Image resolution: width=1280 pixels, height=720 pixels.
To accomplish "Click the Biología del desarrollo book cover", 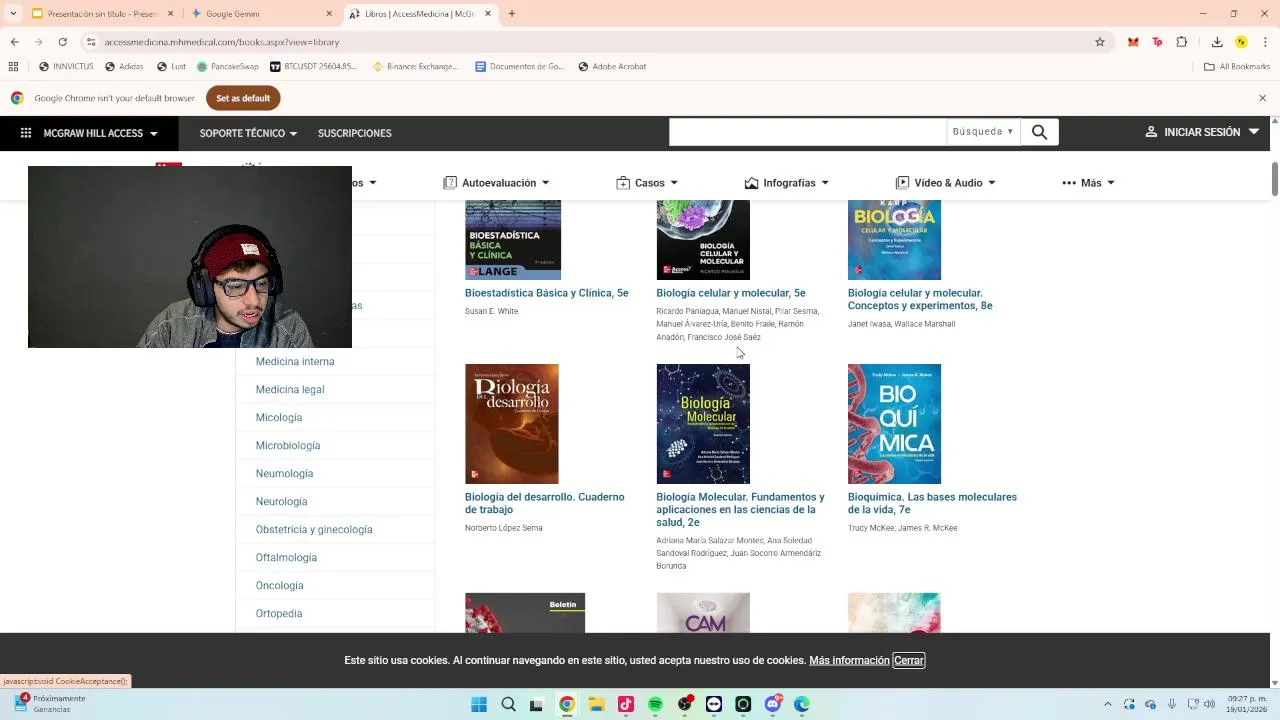I will pyautogui.click(x=512, y=424).
